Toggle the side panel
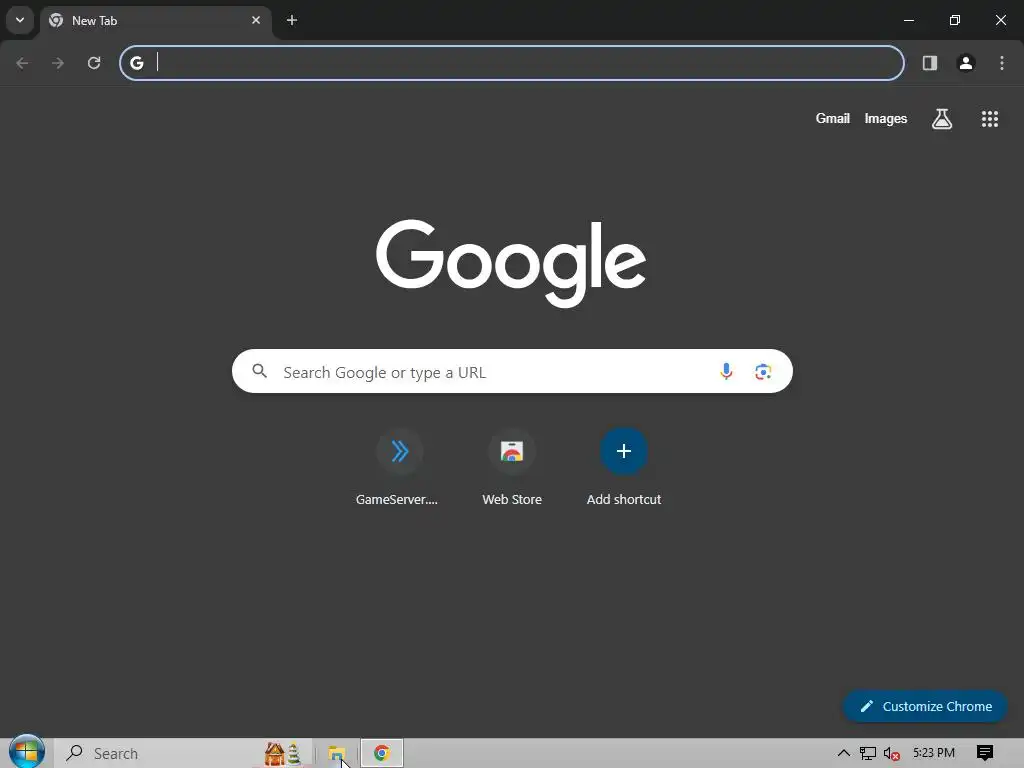1024x768 pixels. click(x=930, y=63)
